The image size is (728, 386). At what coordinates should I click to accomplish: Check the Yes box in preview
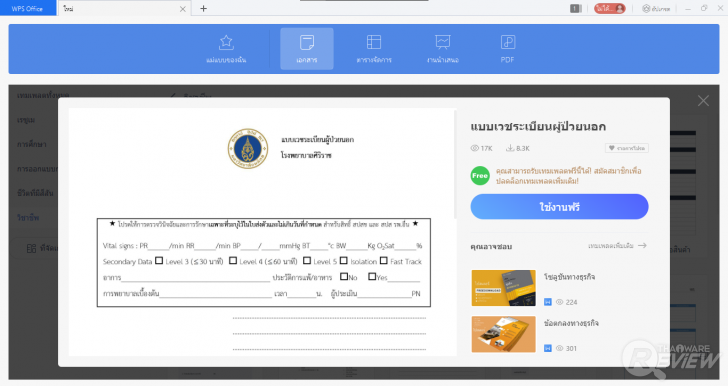click(372, 276)
